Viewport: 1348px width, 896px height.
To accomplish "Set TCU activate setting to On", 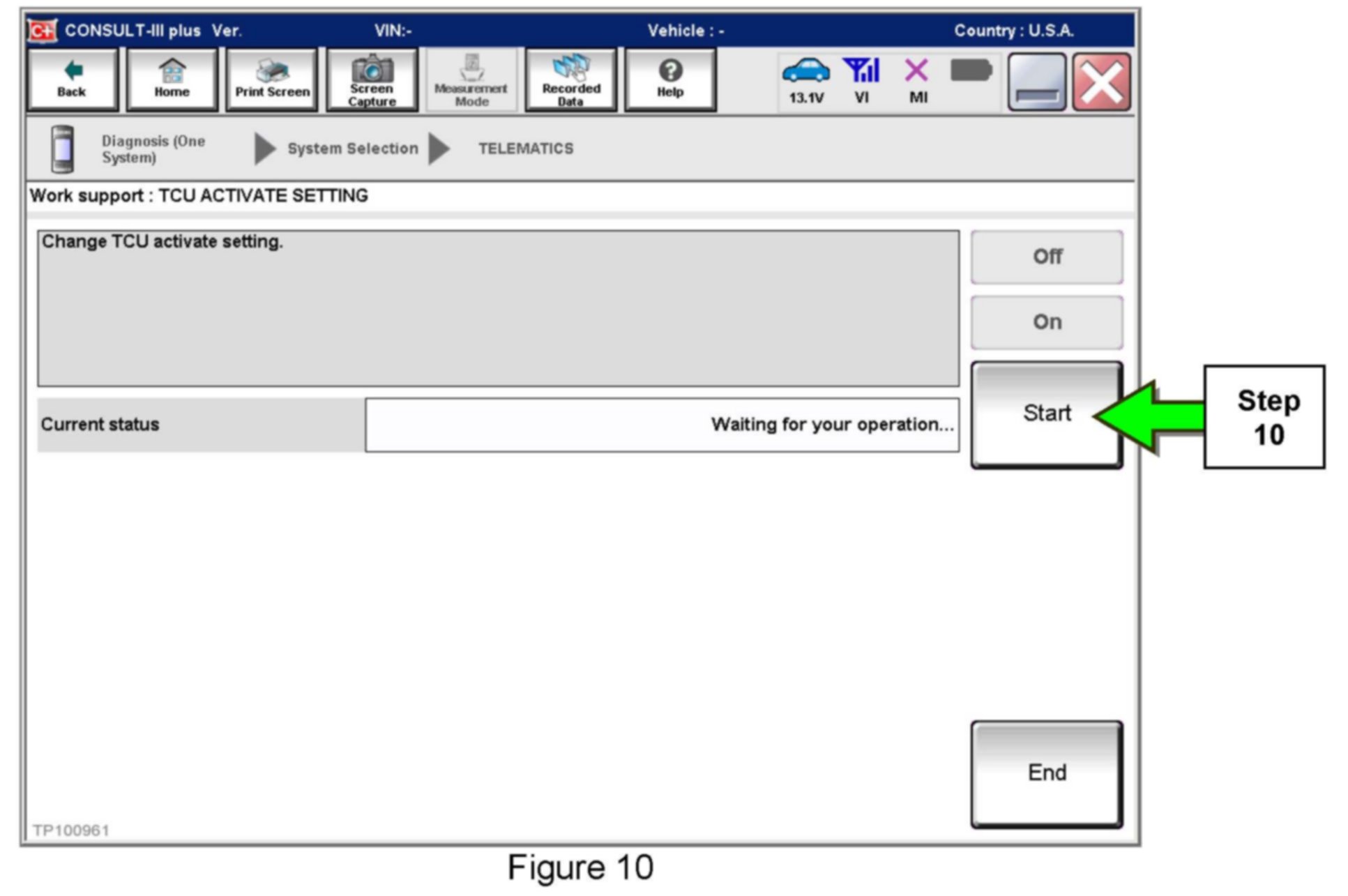I will (x=1046, y=322).
